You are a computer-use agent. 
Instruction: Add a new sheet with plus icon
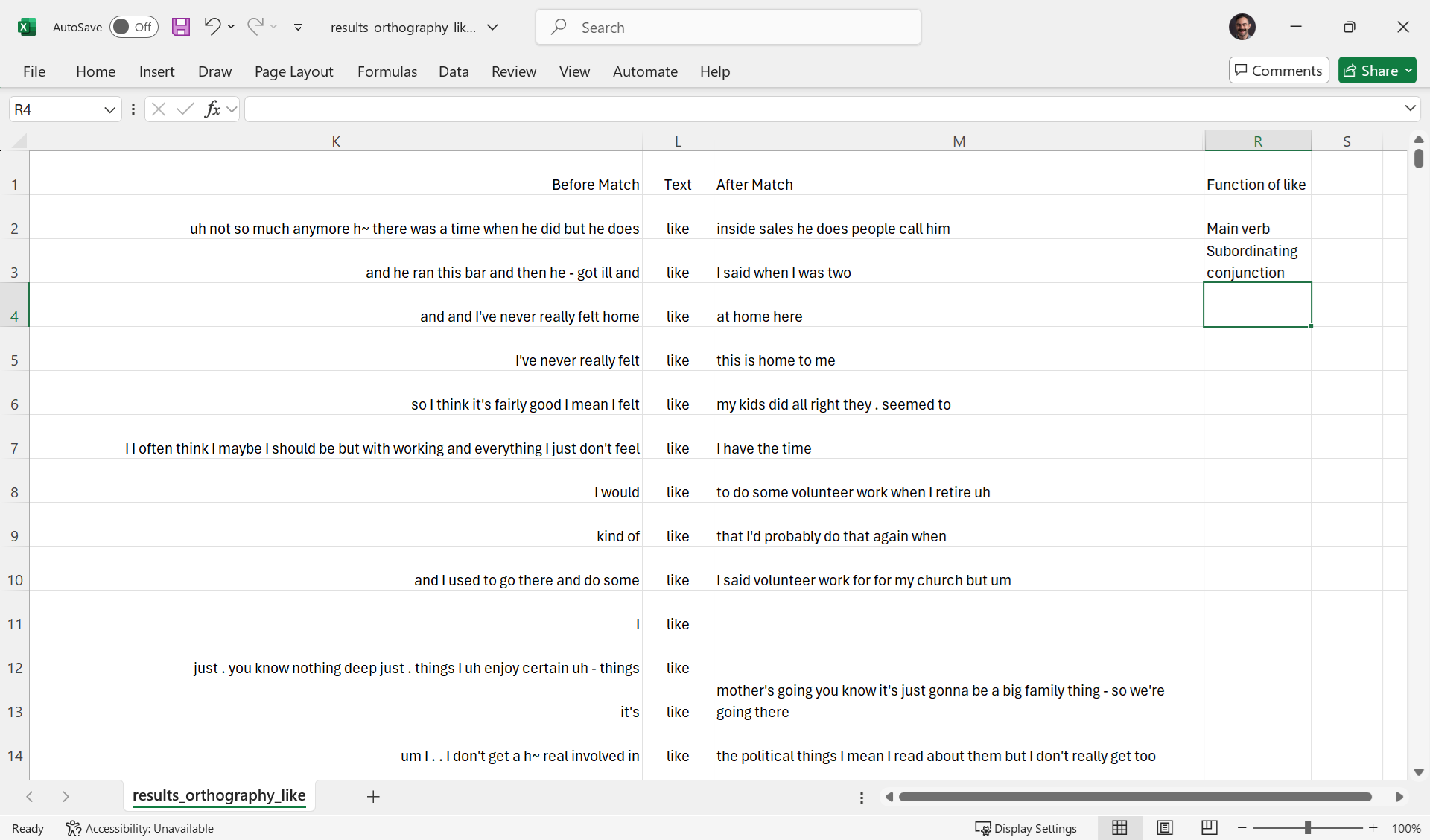tap(373, 797)
